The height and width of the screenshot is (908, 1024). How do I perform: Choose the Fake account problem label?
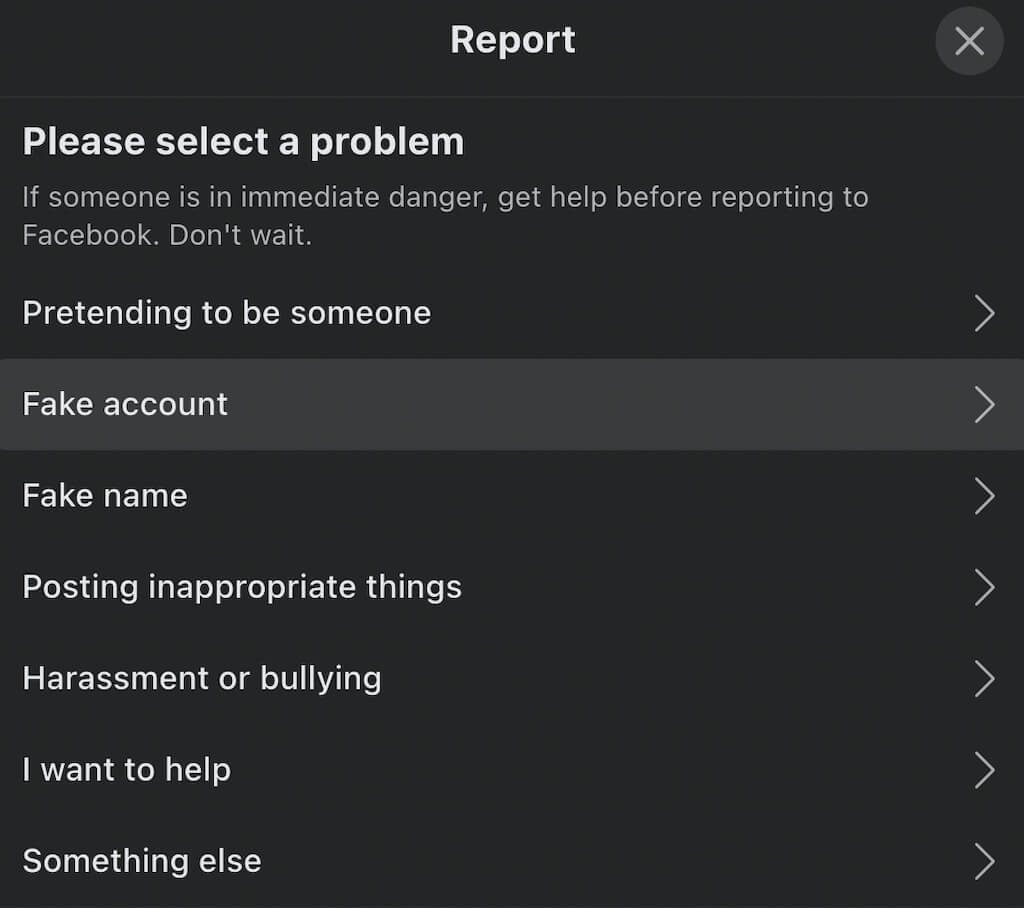125,404
